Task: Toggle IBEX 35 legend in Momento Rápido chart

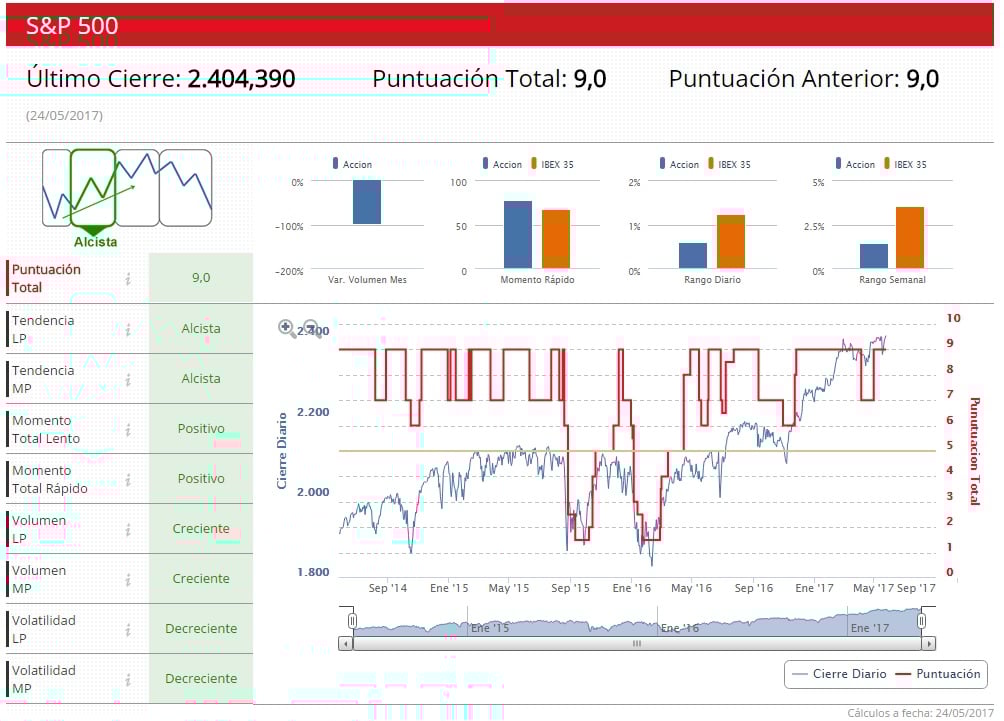Action: [x=552, y=164]
